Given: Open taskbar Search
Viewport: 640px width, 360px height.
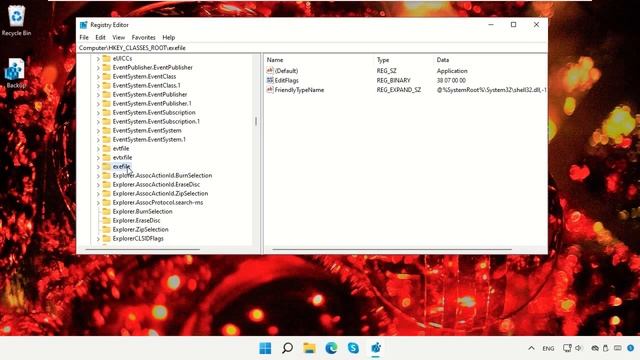Looking at the screenshot, I should click(287, 348).
